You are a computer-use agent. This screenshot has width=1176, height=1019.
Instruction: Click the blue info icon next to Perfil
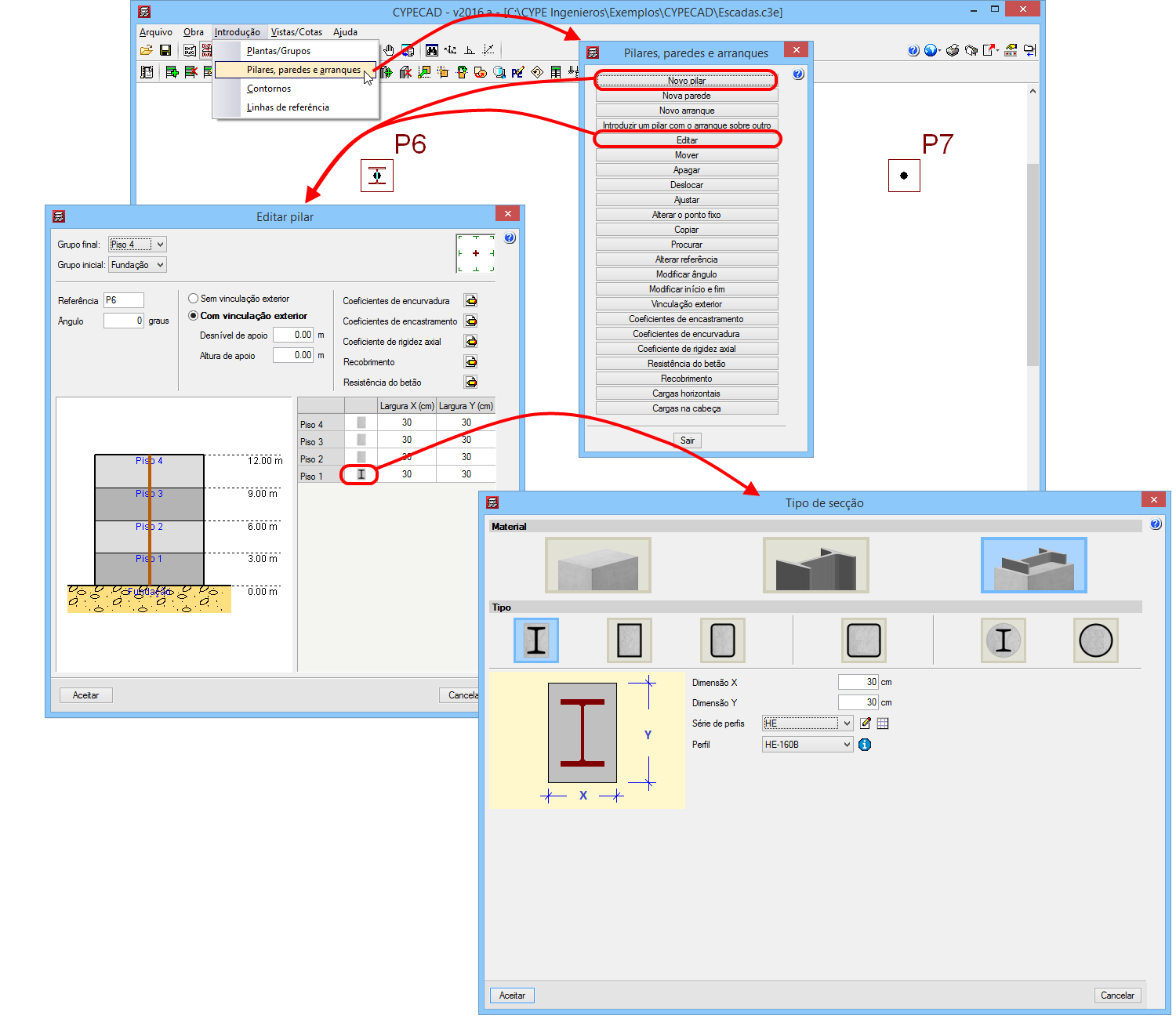pos(865,745)
